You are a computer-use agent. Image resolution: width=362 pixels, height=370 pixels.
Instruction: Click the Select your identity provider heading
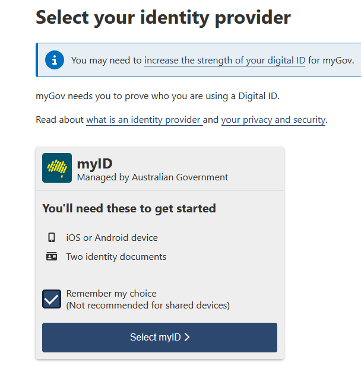pos(163,17)
